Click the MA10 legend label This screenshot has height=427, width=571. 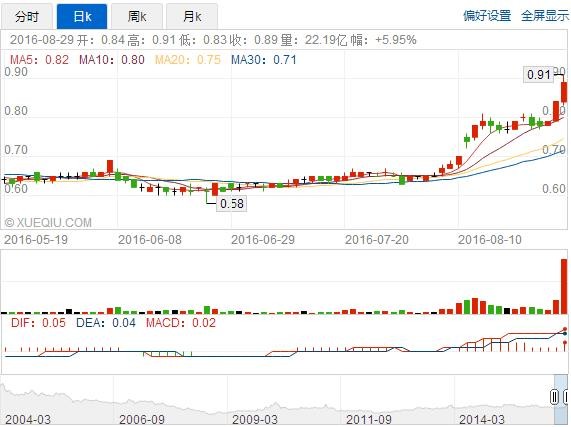coord(112,60)
